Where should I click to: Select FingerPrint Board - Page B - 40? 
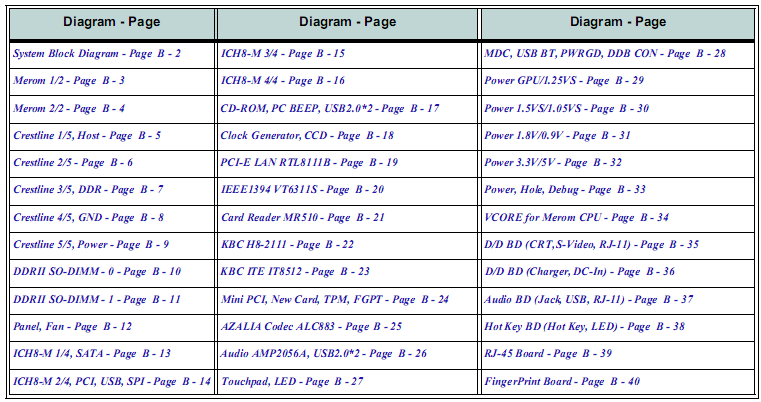[x=562, y=382]
